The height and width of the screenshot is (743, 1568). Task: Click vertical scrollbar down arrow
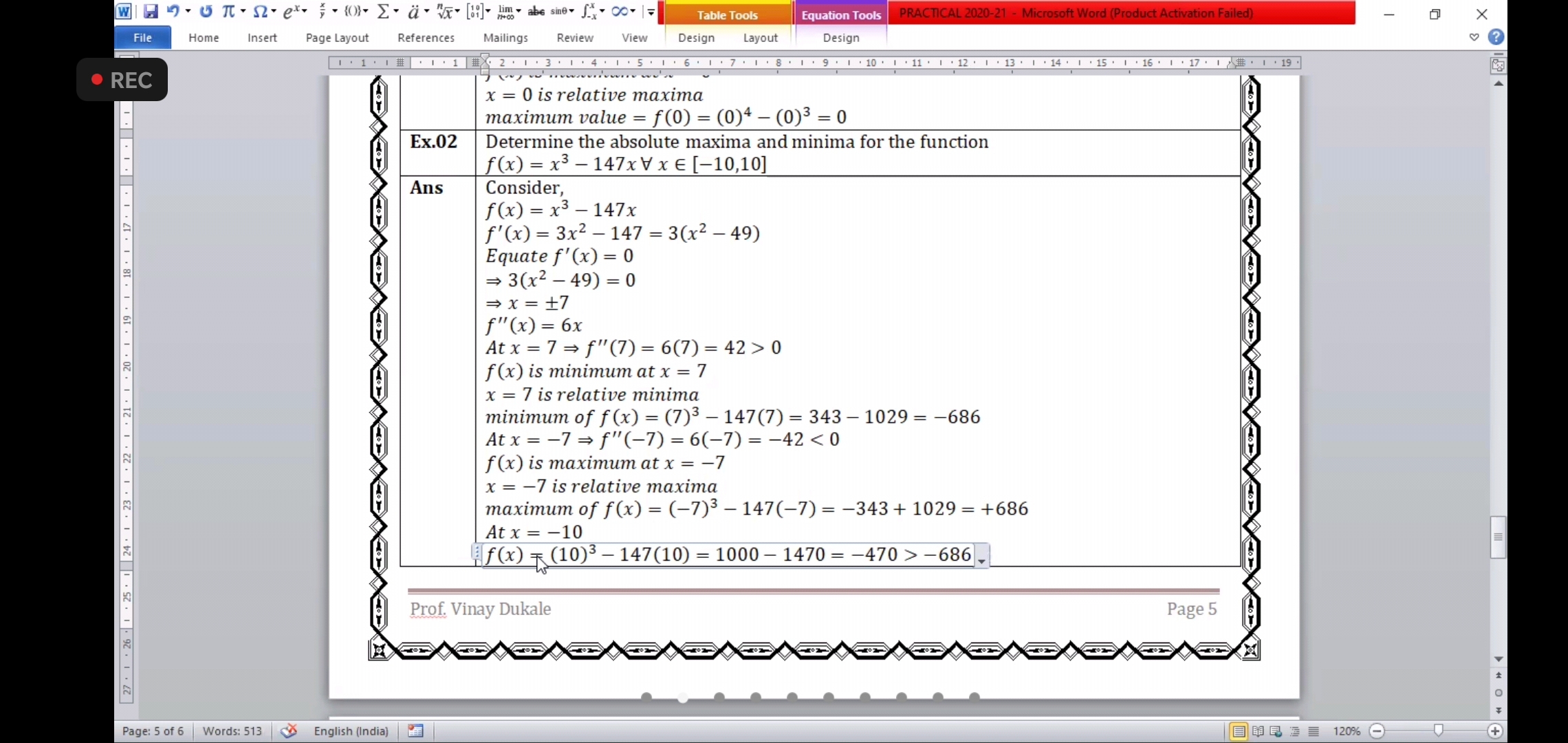(x=1499, y=659)
